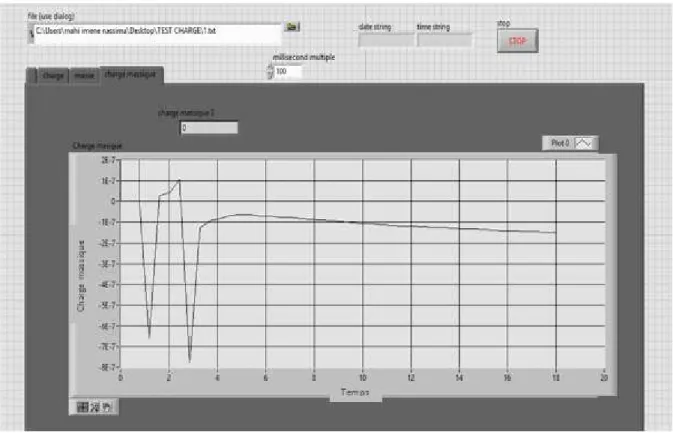The image size is (673, 435).
Task: Click the file (use dialog) label
Action: tap(51, 16)
